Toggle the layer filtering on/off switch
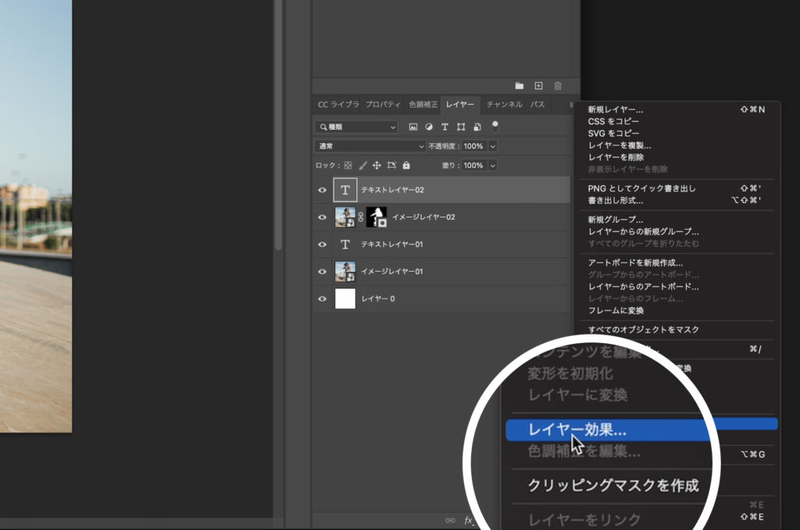Screen dimensions: 800x530 click(495, 126)
